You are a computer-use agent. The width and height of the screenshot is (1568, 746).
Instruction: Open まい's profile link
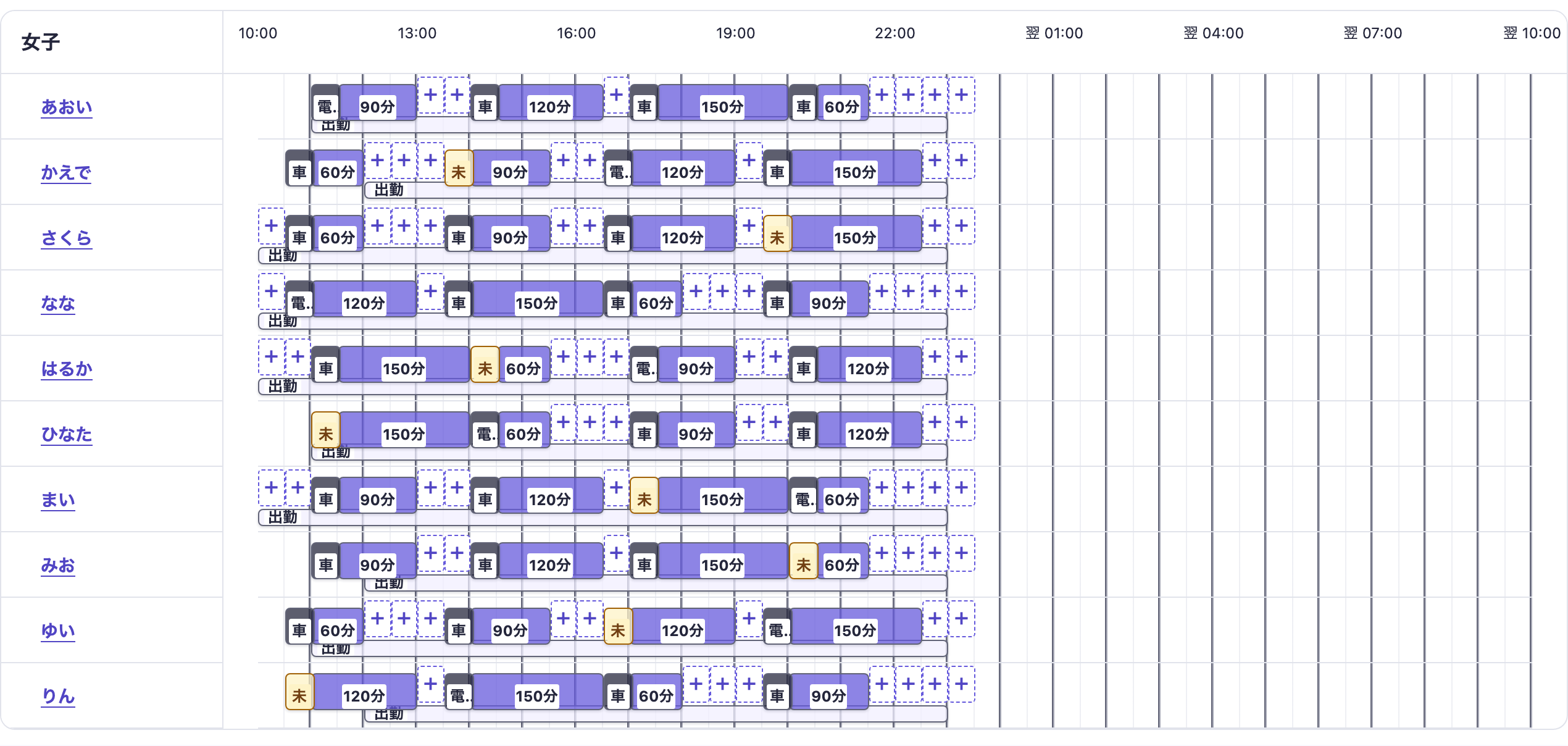pyautogui.click(x=58, y=500)
